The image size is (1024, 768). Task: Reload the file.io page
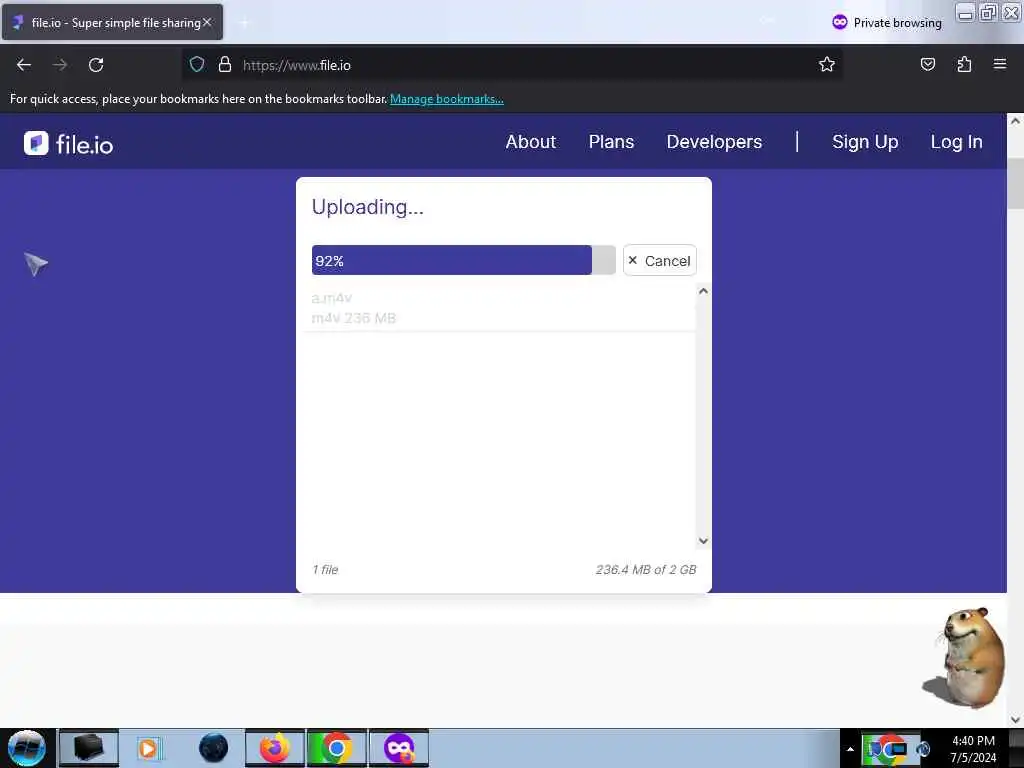[x=96, y=65]
